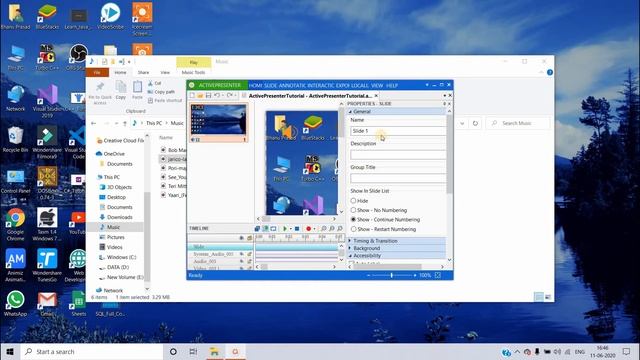Open the File menu in Explorer
The image size is (640, 360).
pyautogui.click(x=97, y=72)
